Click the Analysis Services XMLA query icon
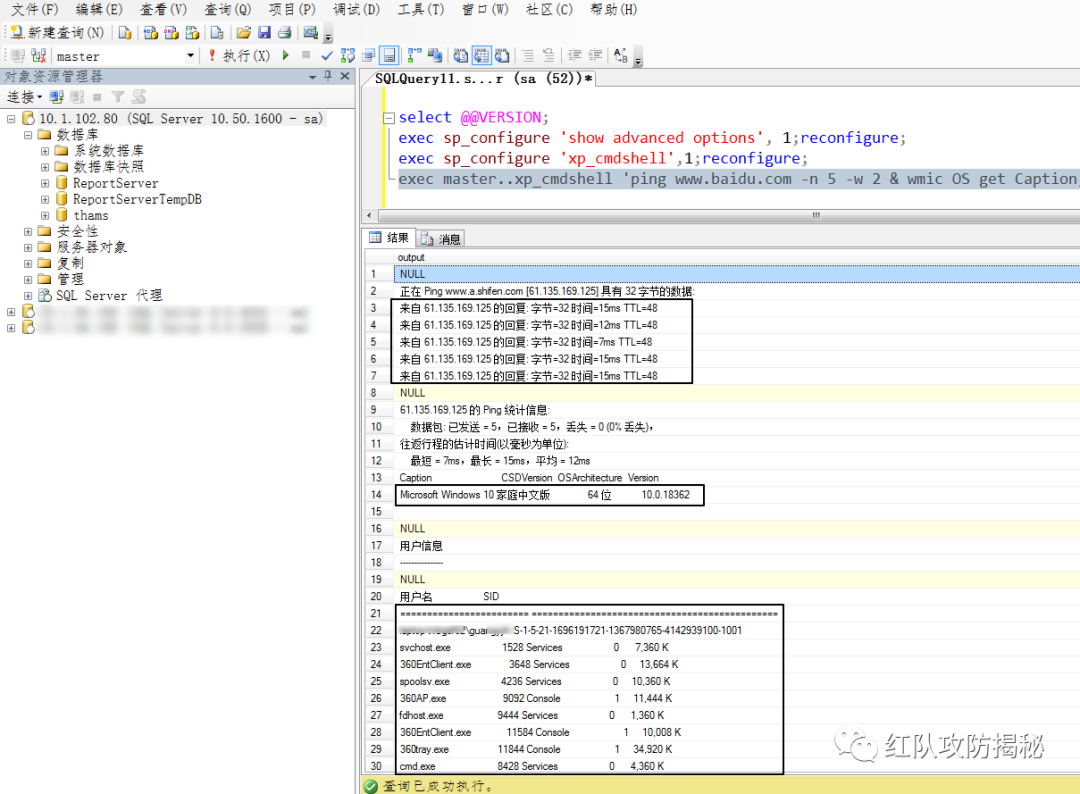This screenshot has width=1080, height=794. point(192,32)
